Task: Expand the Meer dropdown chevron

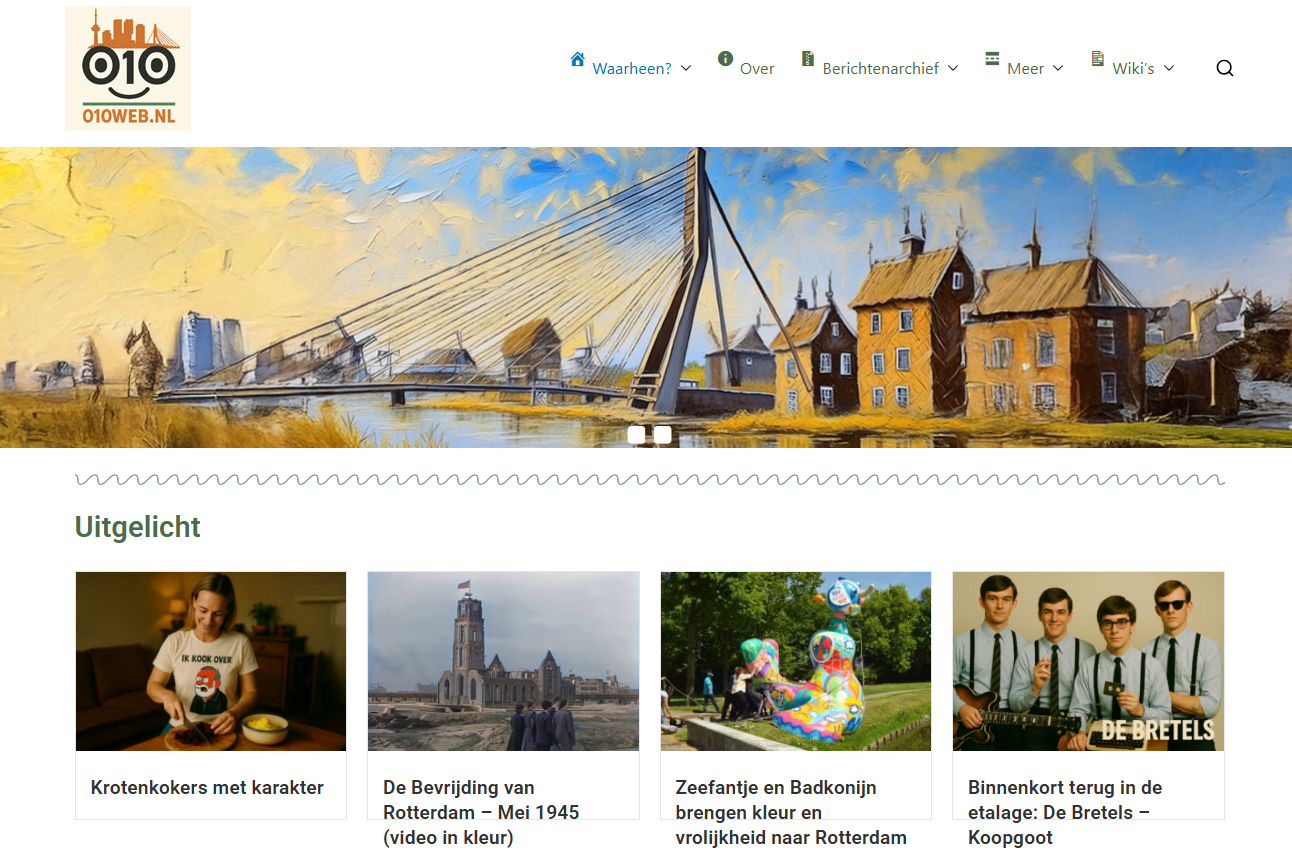Action: tap(1058, 68)
